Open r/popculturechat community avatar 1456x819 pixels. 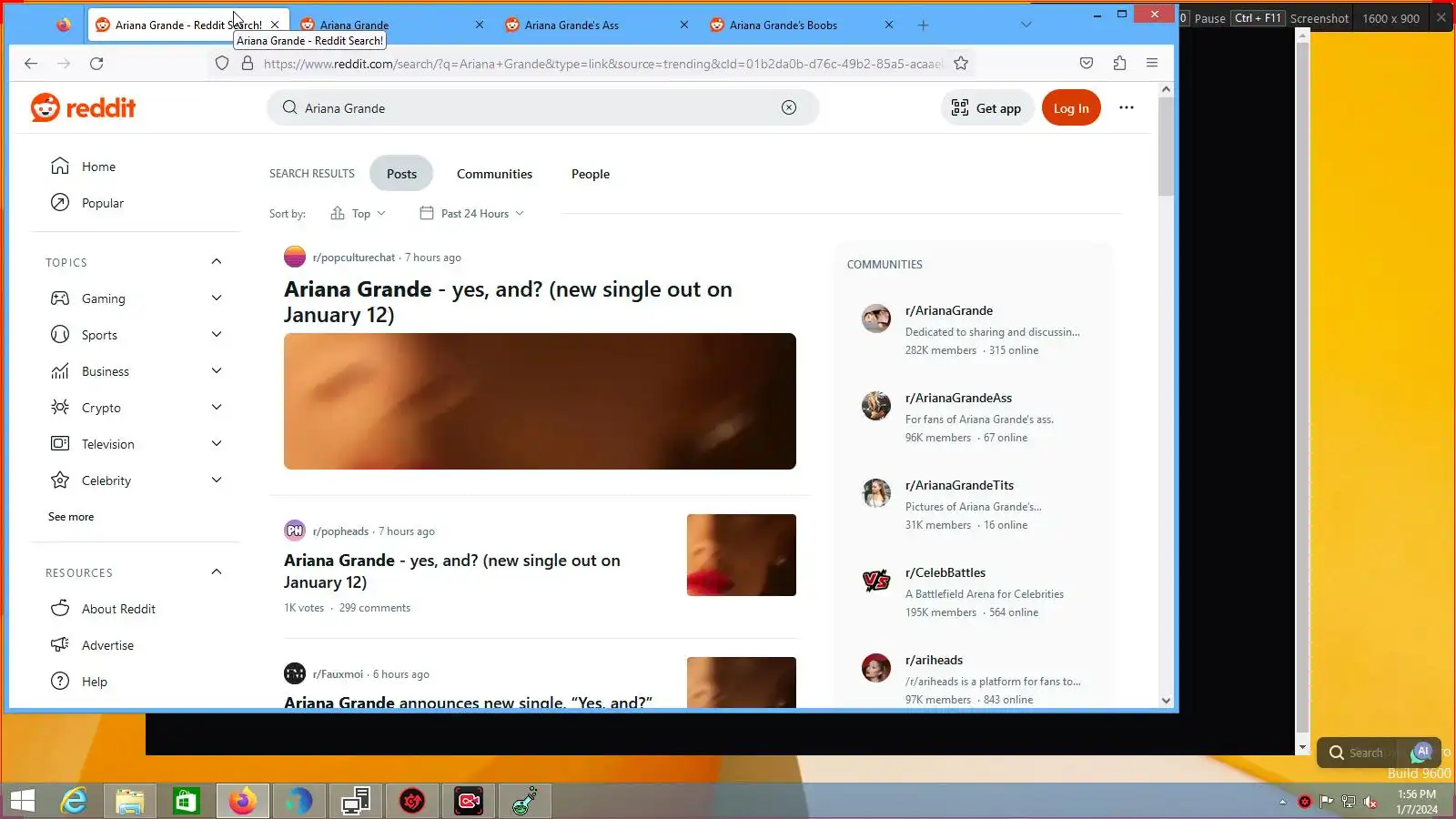[295, 257]
